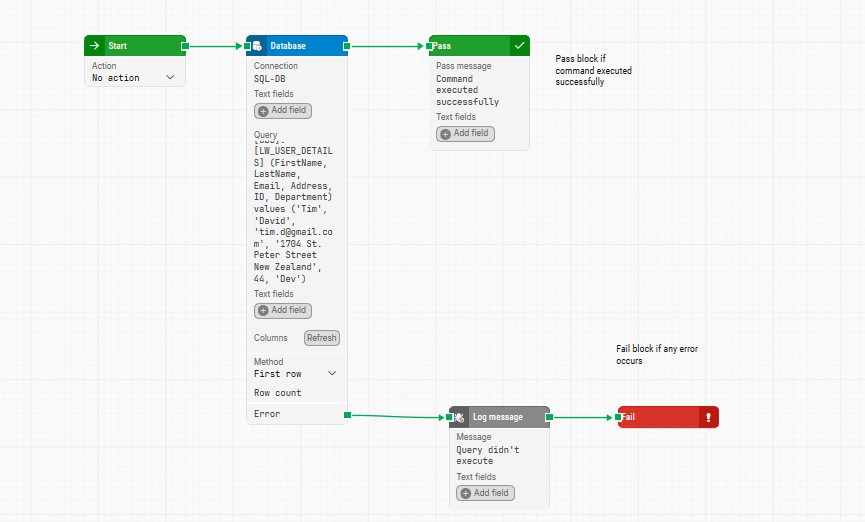865x522 pixels.
Task: Click the Message label in Log message block
Action: [x=474, y=437]
